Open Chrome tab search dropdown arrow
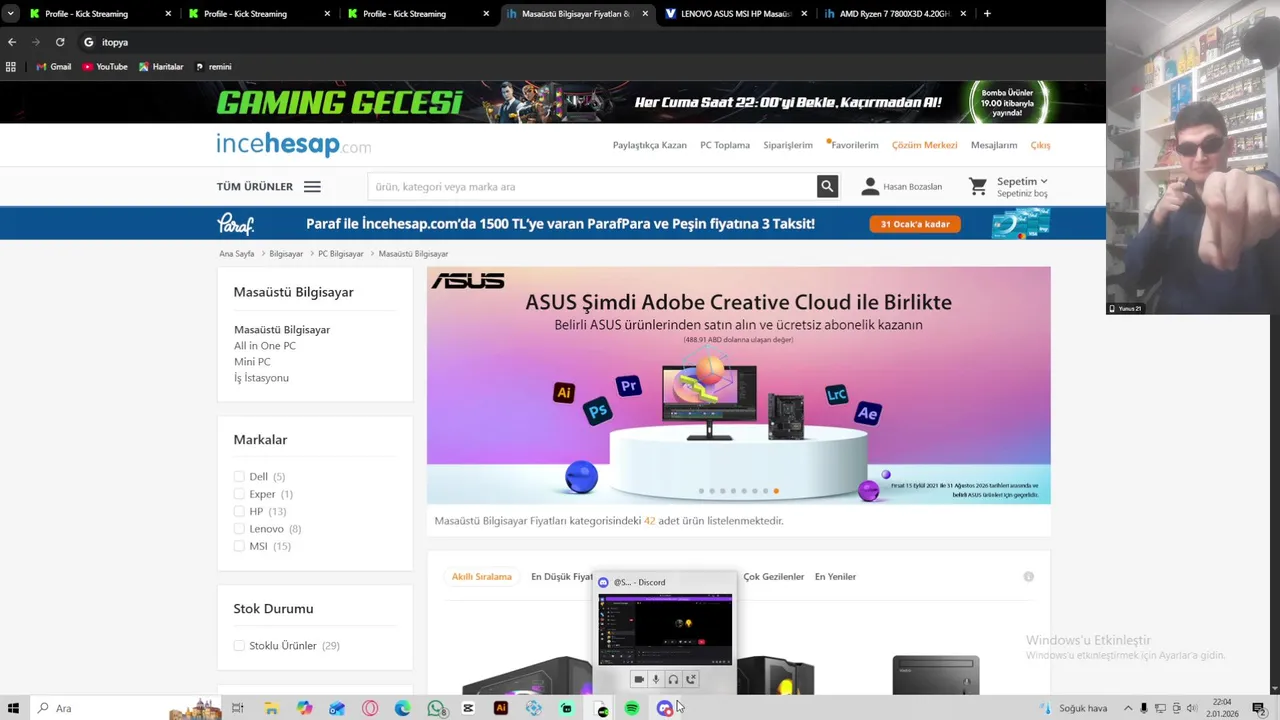Screen dimensions: 1280x720 [x=10, y=14]
